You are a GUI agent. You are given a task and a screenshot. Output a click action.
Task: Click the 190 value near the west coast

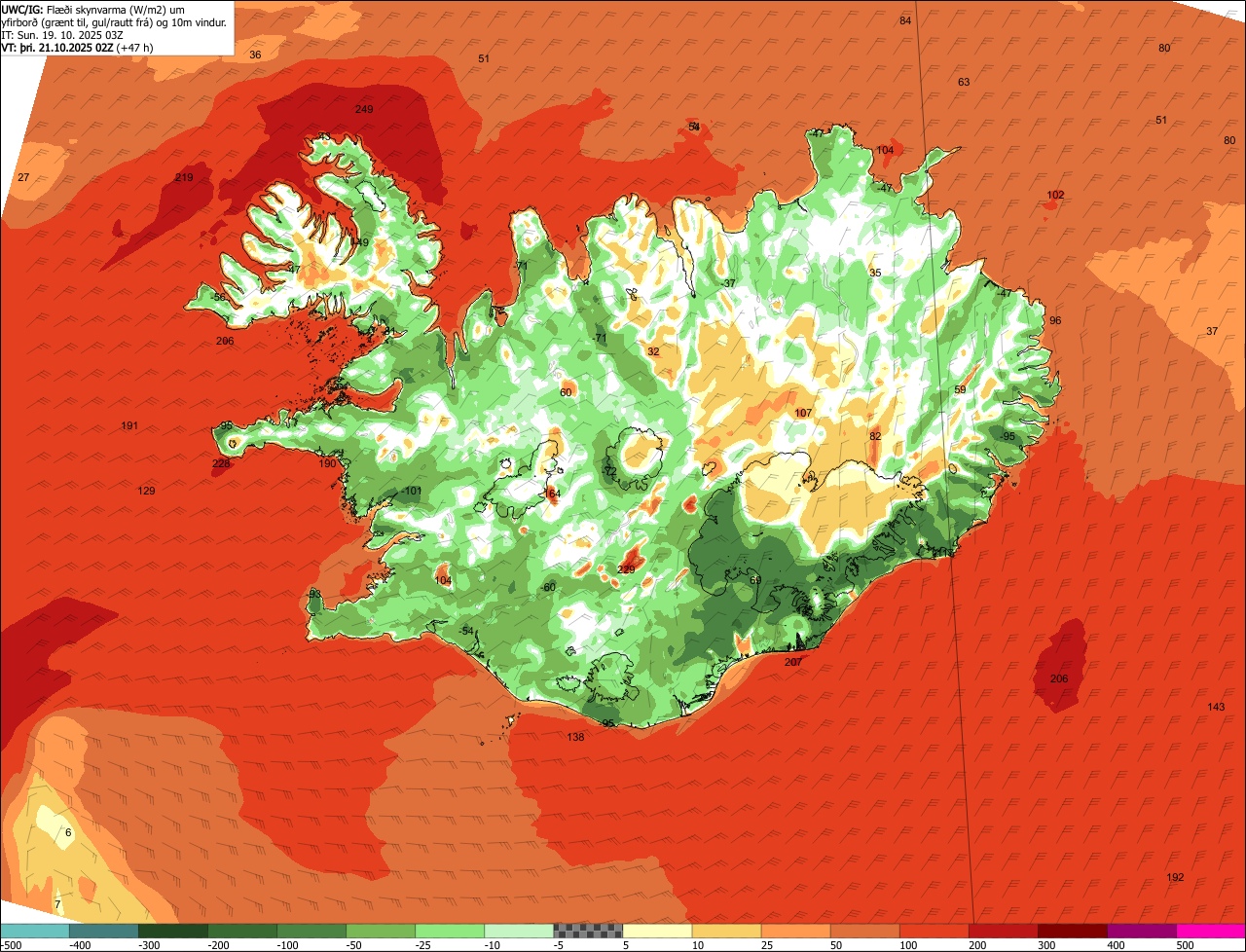(x=327, y=463)
